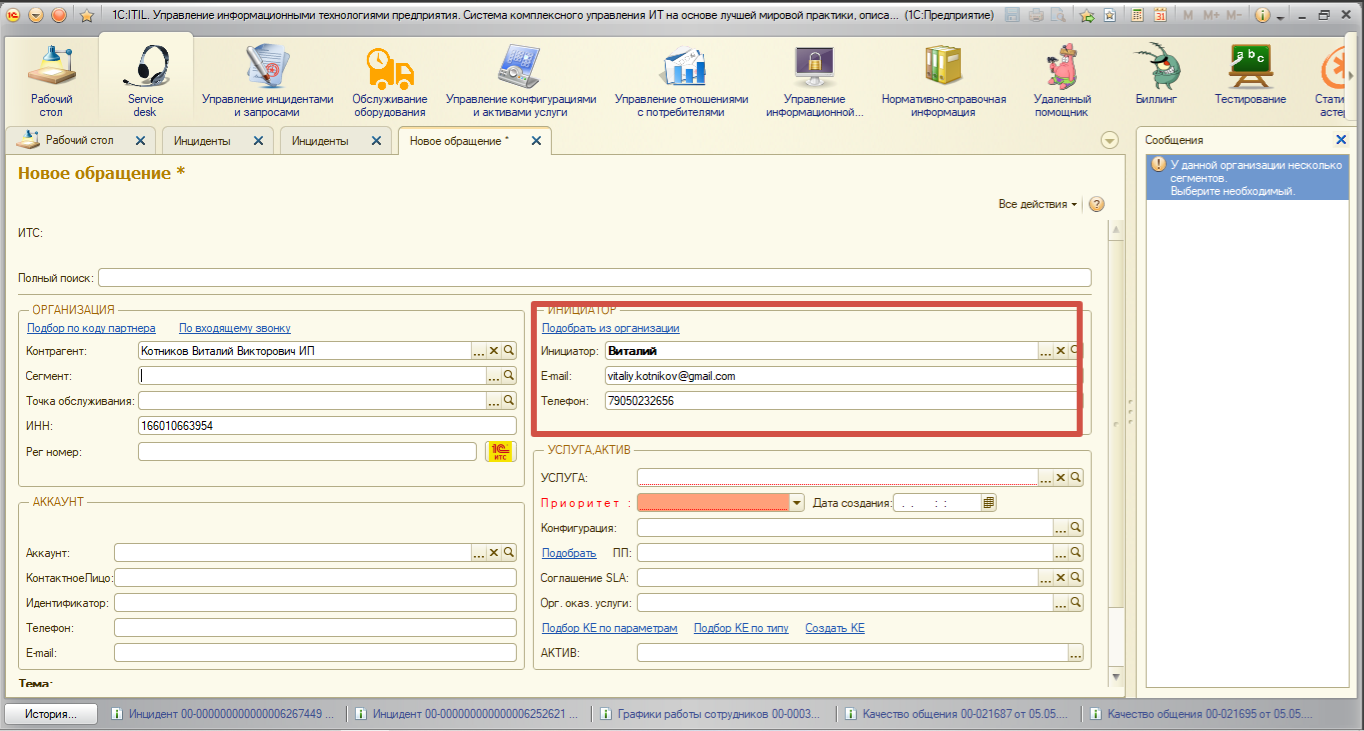The image size is (1364, 731).
Task: Open the Удаленный помощник section
Action: [1062, 82]
